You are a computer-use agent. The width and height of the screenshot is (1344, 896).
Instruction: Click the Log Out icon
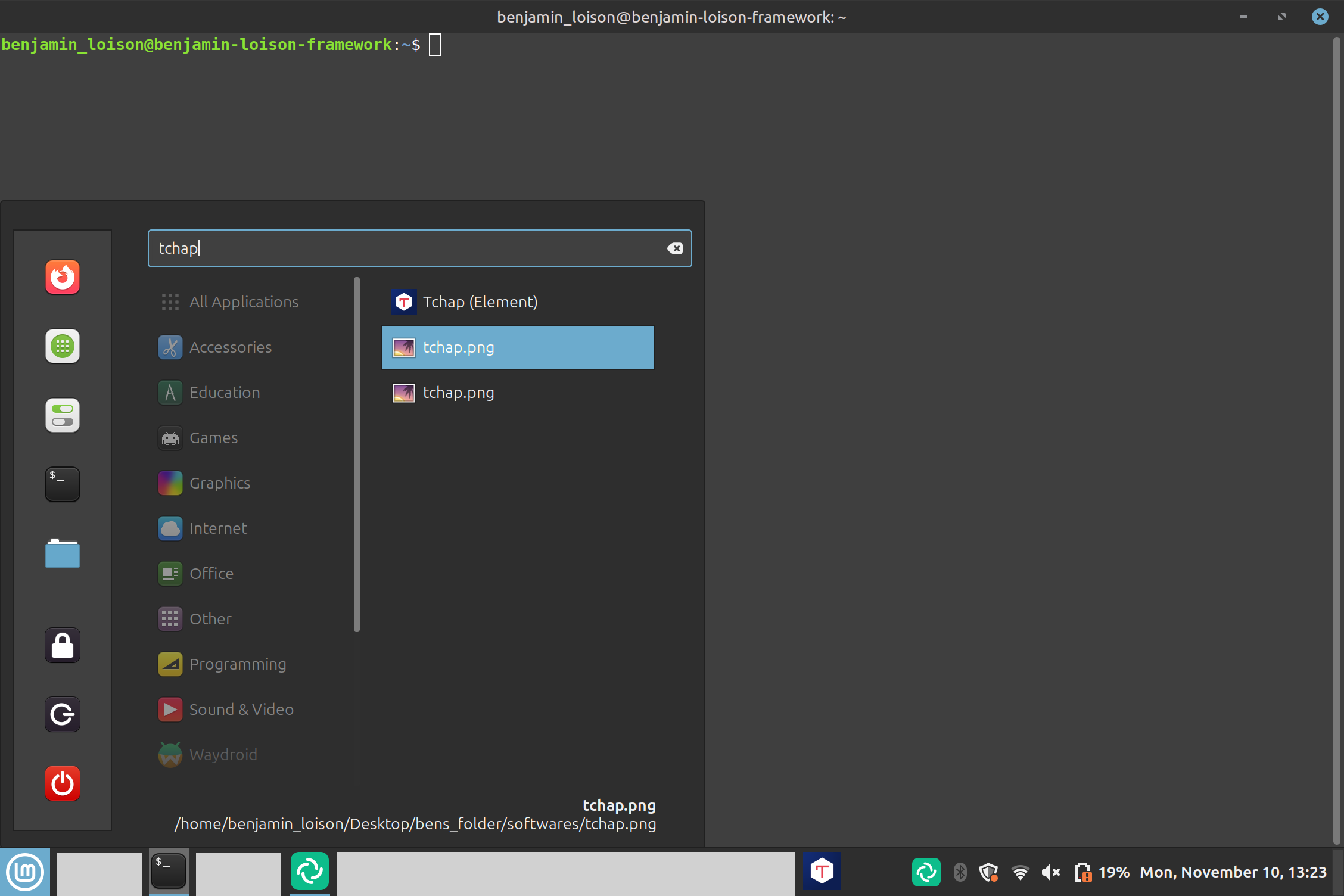(x=63, y=714)
